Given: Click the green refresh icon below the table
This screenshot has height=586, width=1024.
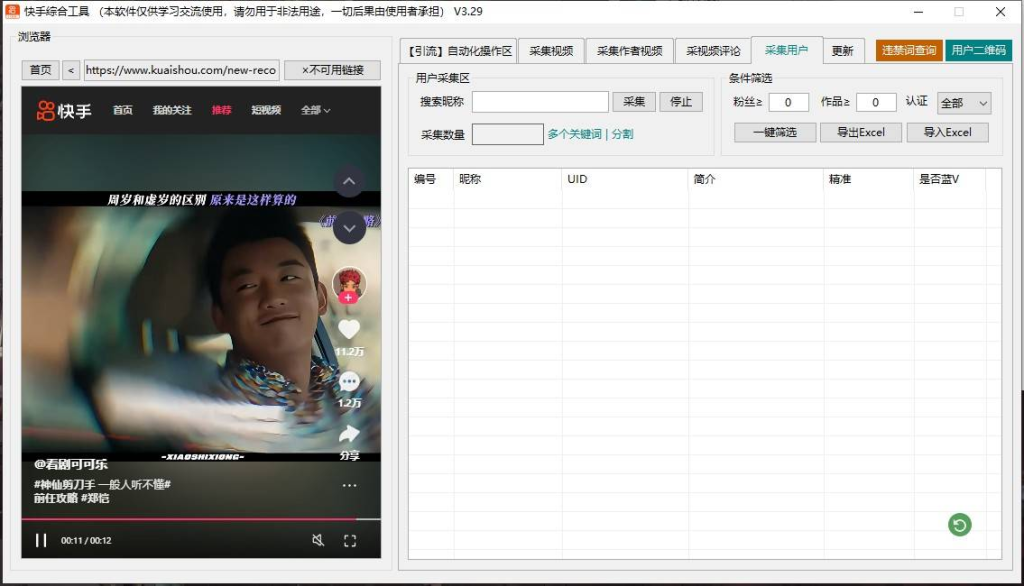Looking at the screenshot, I should pyautogui.click(x=959, y=524).
